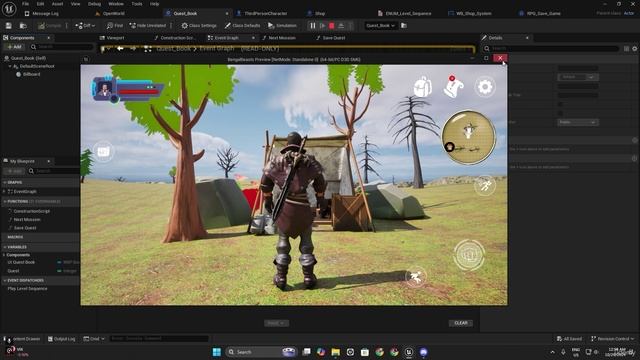The width and height of the screenshot is (640, 360).
Task: Open the Content Drawer
Action: [x=22, y=339]
